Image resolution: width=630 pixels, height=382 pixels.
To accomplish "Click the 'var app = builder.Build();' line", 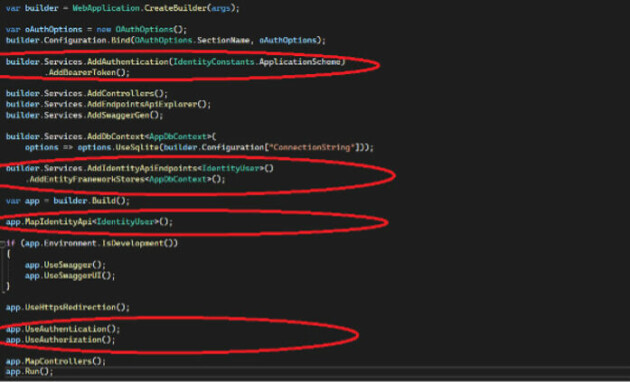I will click(68, 201).
